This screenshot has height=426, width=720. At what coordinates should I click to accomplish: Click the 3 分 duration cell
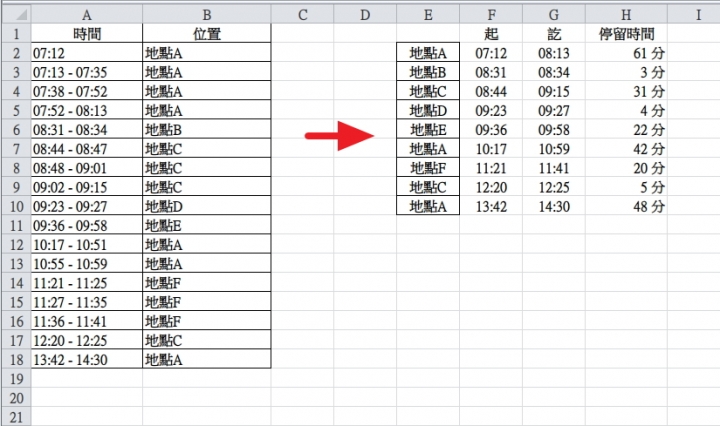626,72
